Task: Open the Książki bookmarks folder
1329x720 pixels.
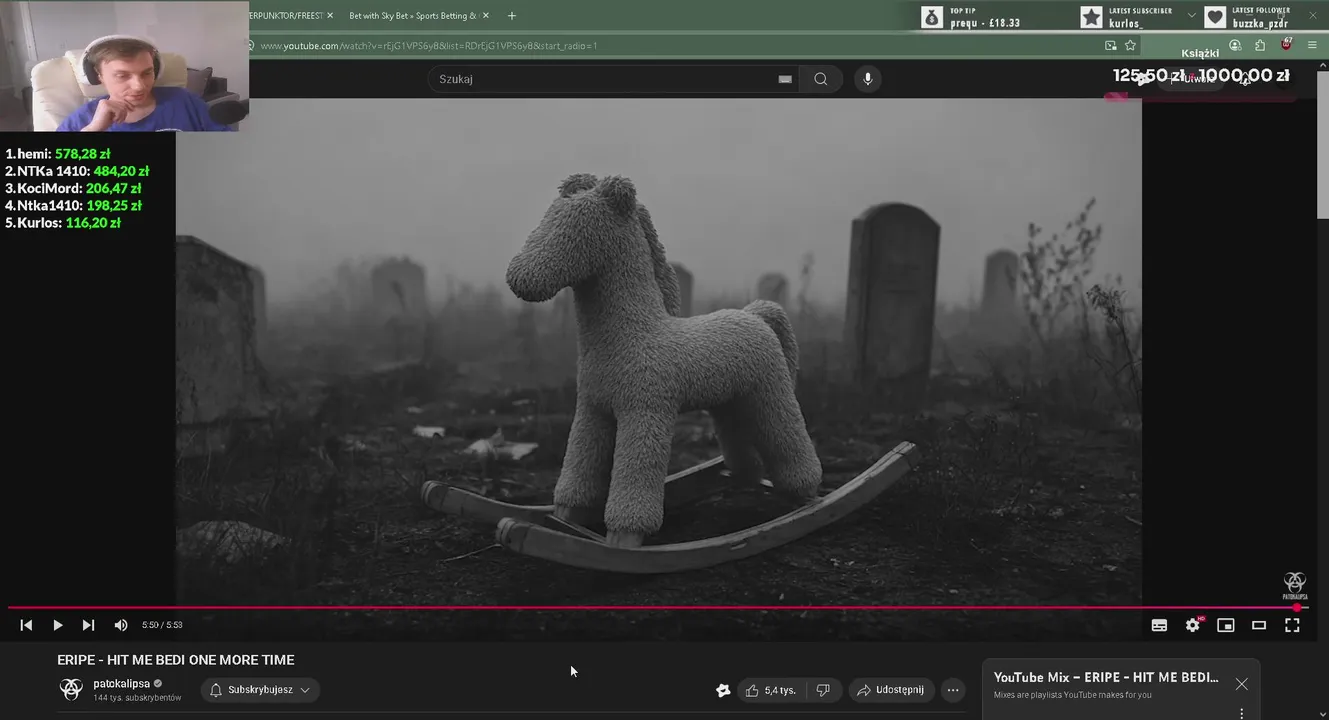Action: coord(1200,54)
